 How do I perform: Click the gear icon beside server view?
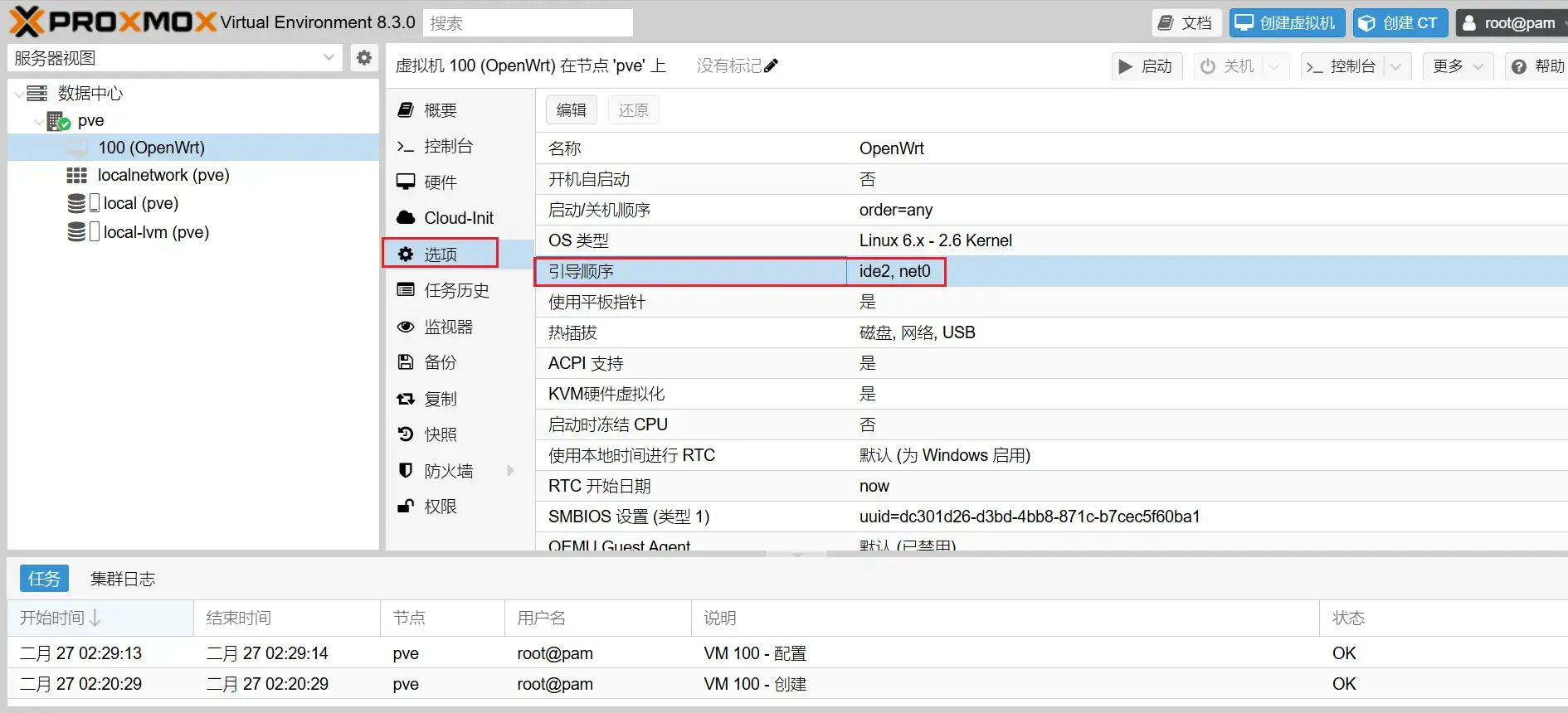click(x=363, y=58)
